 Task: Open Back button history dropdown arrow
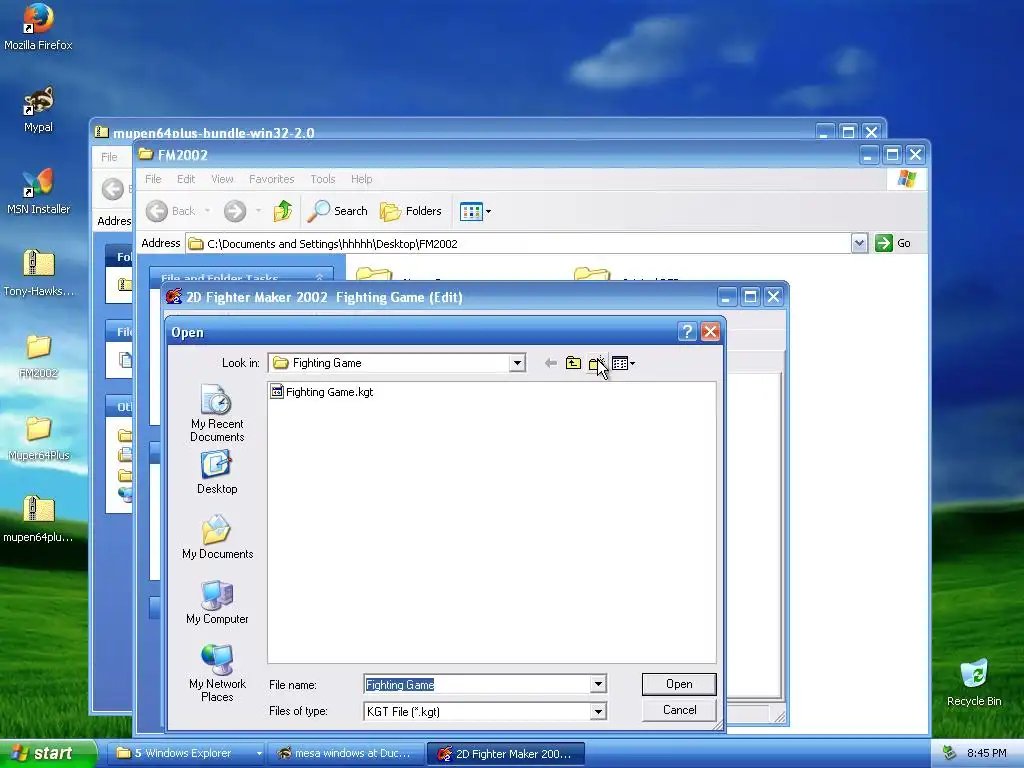click(208, 211)
